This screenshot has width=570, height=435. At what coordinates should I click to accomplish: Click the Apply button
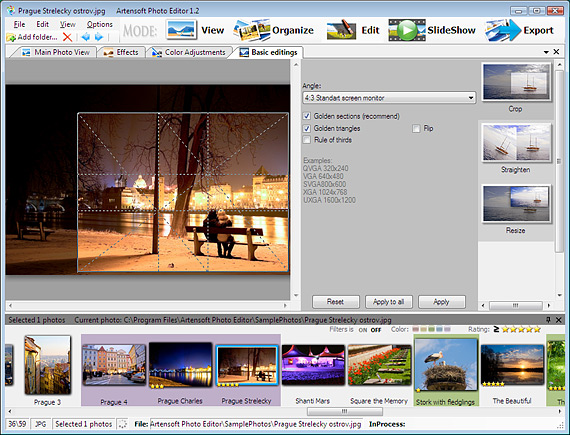click(x=442, y=302)
